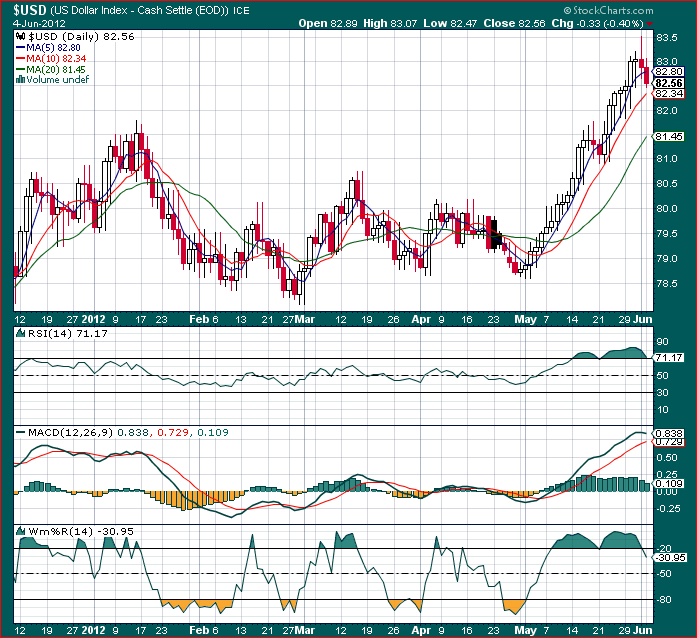The width and height of the screenshot is (697, 638).
Task: Click the 90 level on RSI axis
Action: coord(662,341)
